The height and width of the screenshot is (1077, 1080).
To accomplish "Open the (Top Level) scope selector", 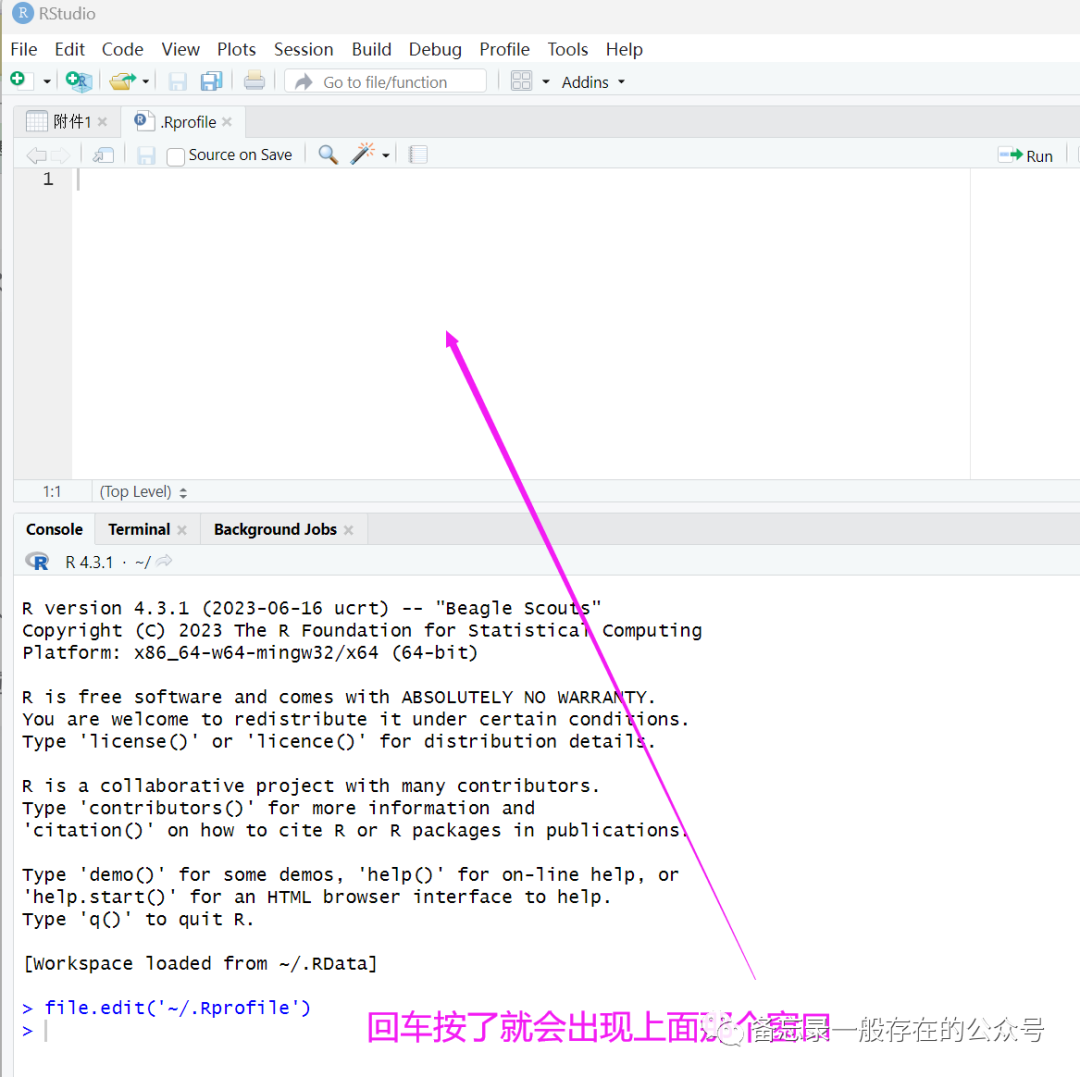I will coord(143,492).
